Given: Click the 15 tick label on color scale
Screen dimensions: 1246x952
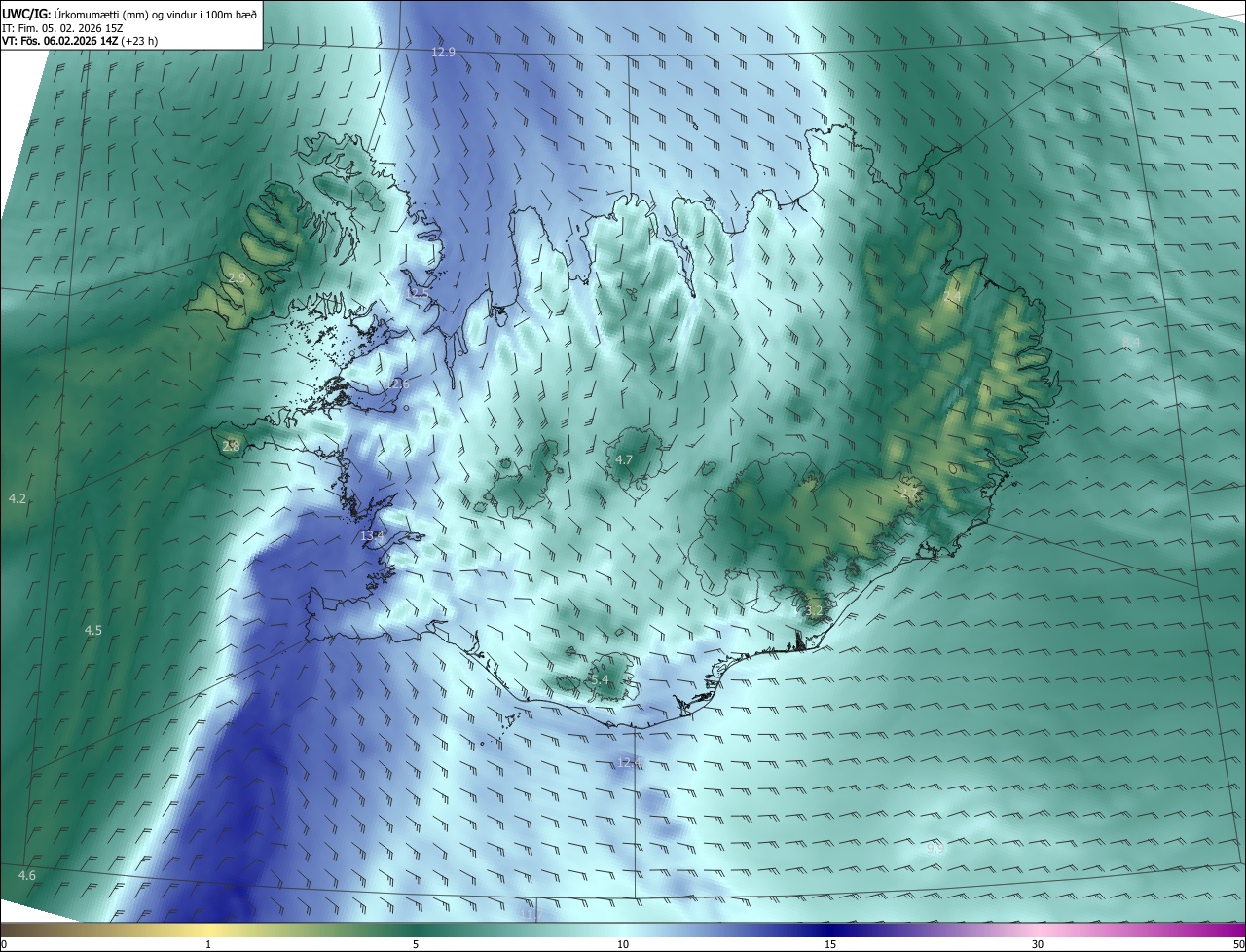Looking at the screenshot, I should [830, 944].
